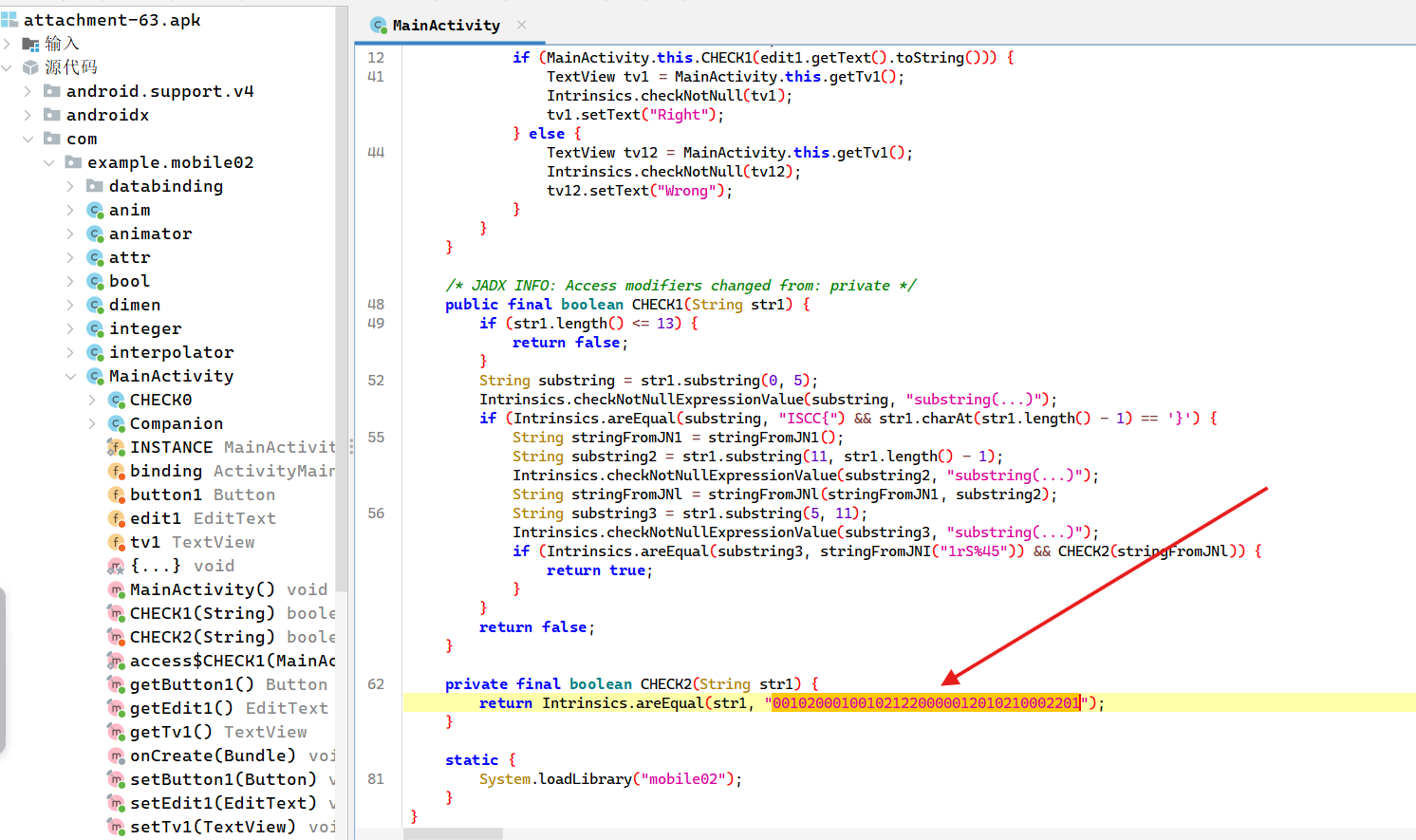Click the tv1 field icon

pos(116,542)
